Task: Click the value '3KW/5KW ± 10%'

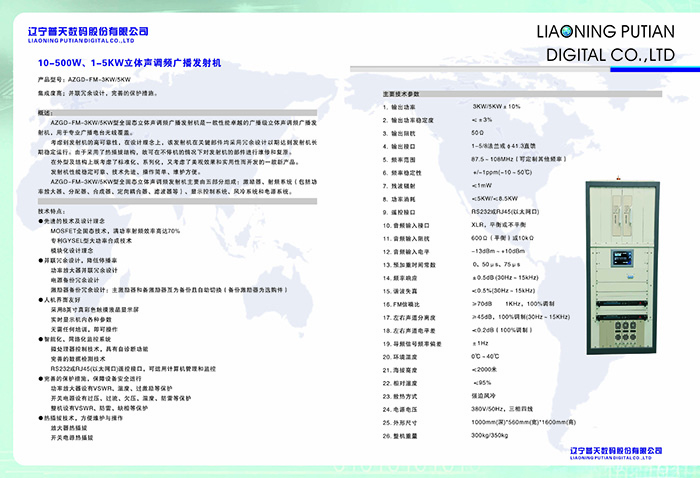Action: [x=496, y=107]
